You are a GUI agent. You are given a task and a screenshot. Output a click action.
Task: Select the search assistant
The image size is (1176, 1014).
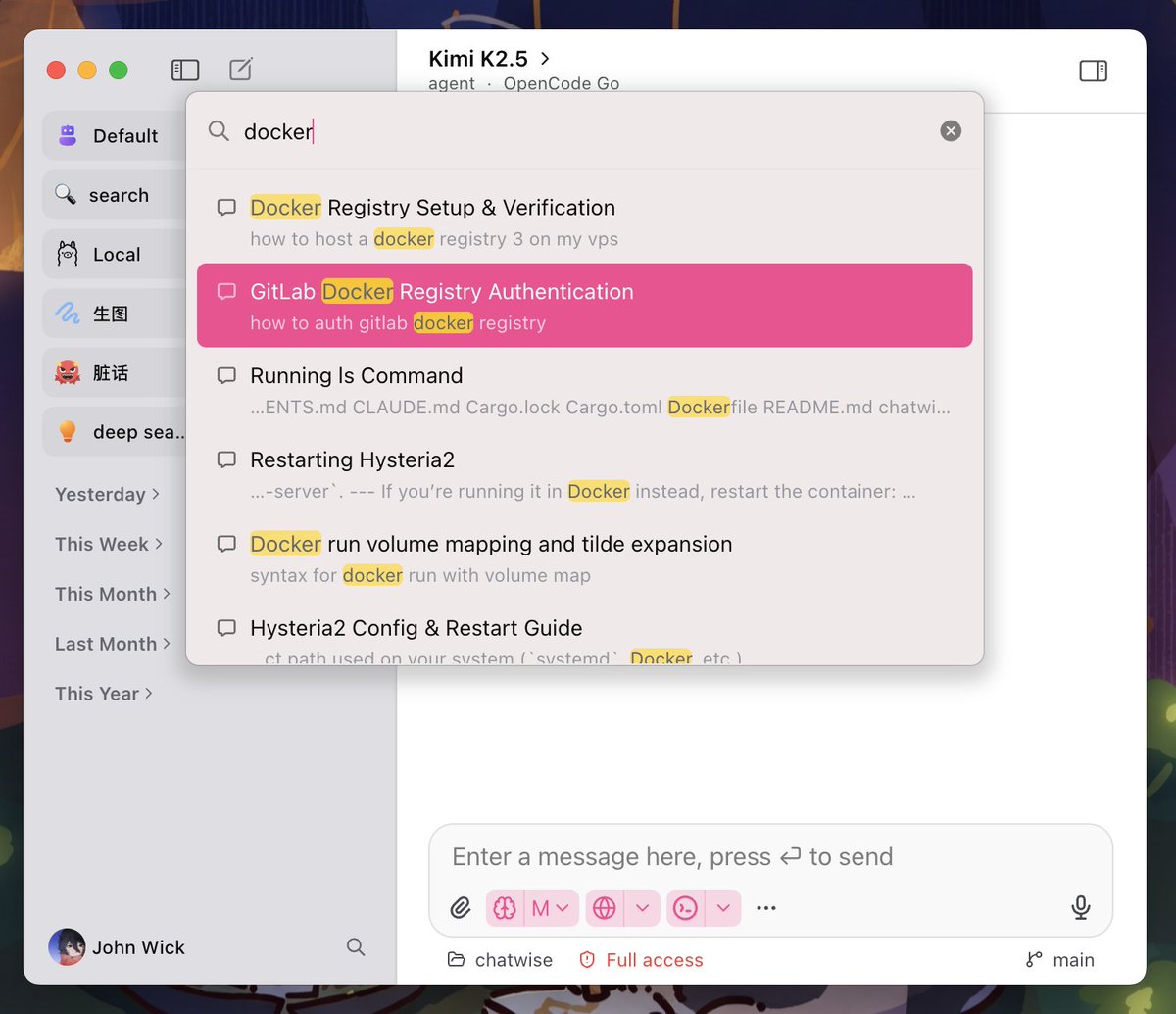click(x=115, y=195)
